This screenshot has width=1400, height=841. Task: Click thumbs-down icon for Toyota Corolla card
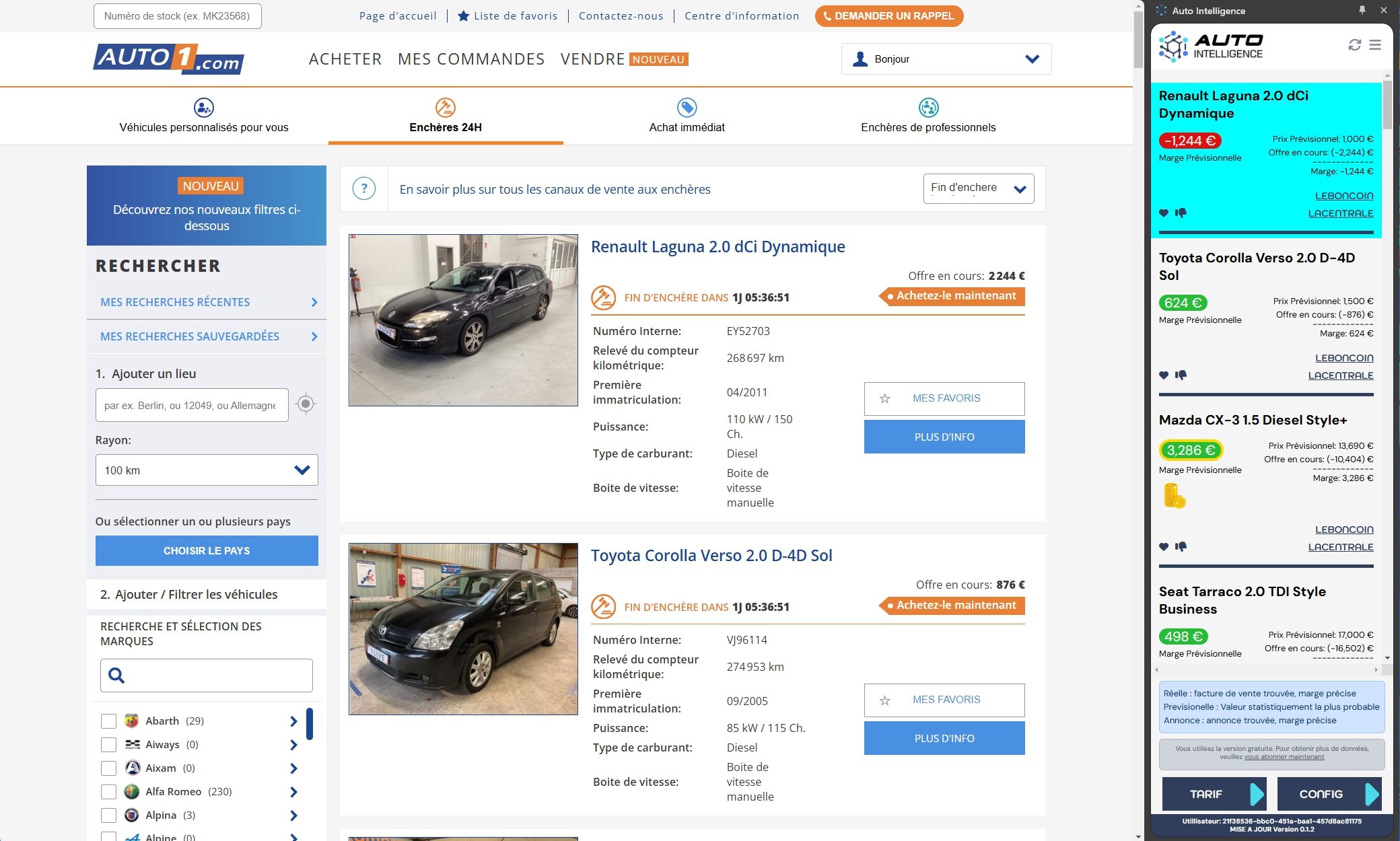[1181, 375]
